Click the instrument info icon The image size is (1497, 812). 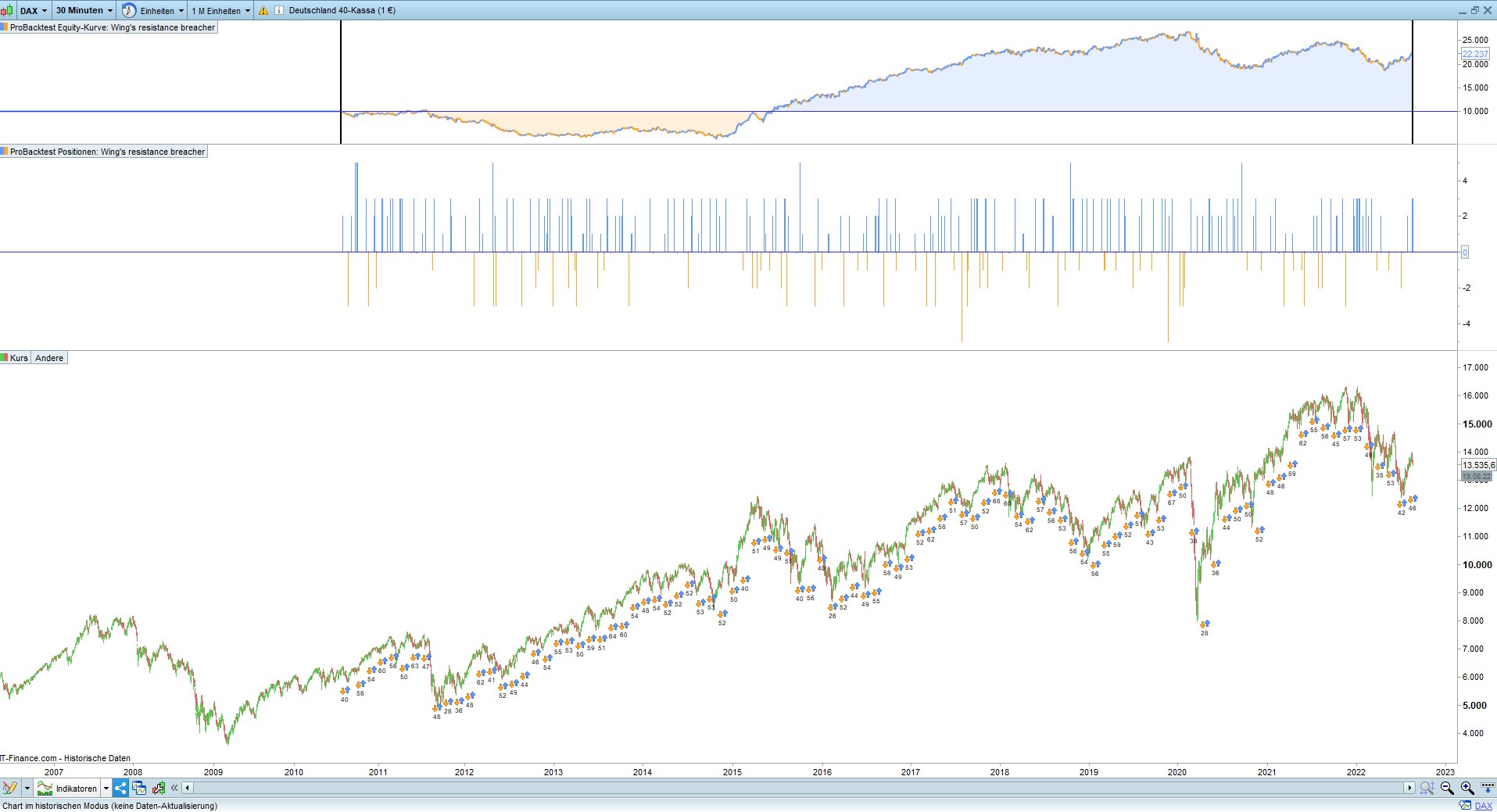click(278, 10)
